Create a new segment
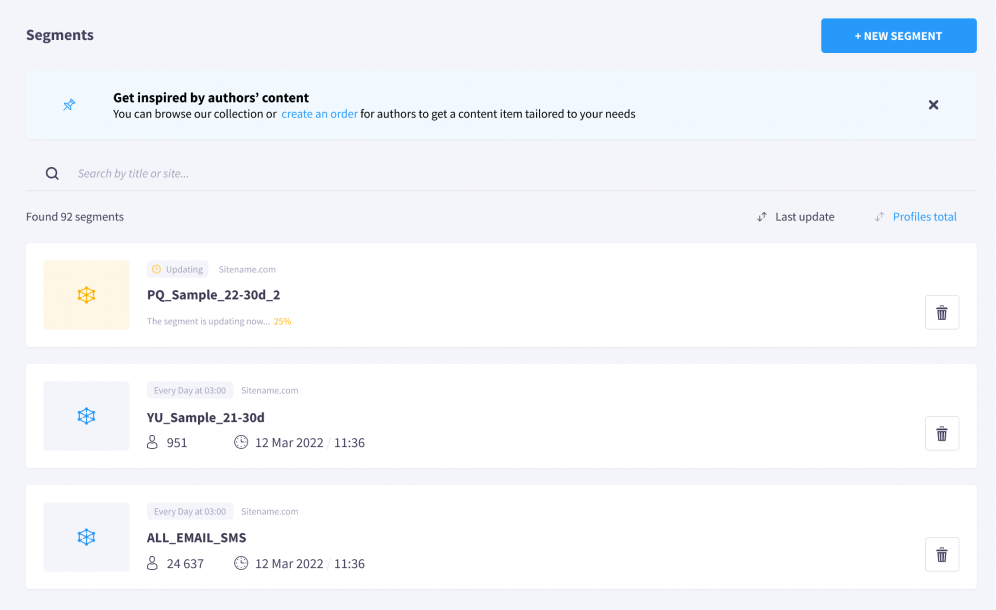 coord(898,36)
